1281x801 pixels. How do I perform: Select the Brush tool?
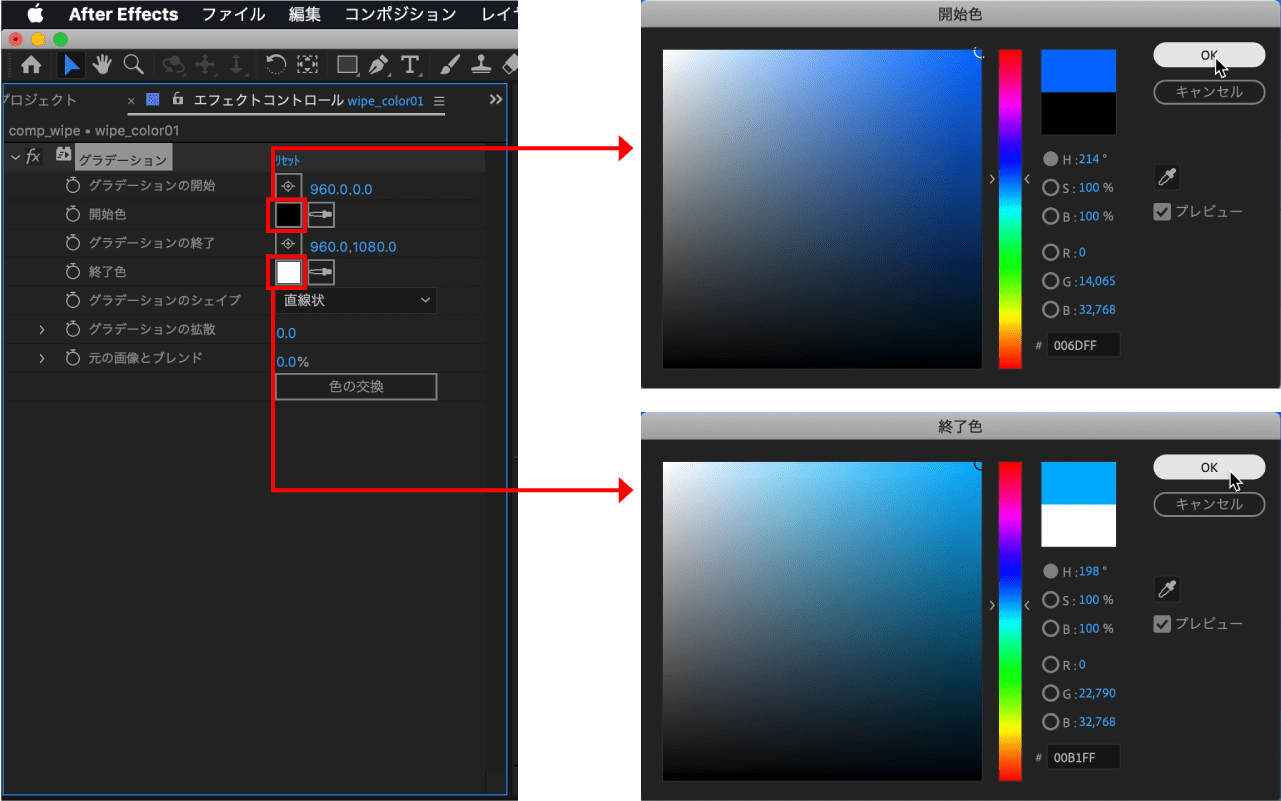point(450,65)
